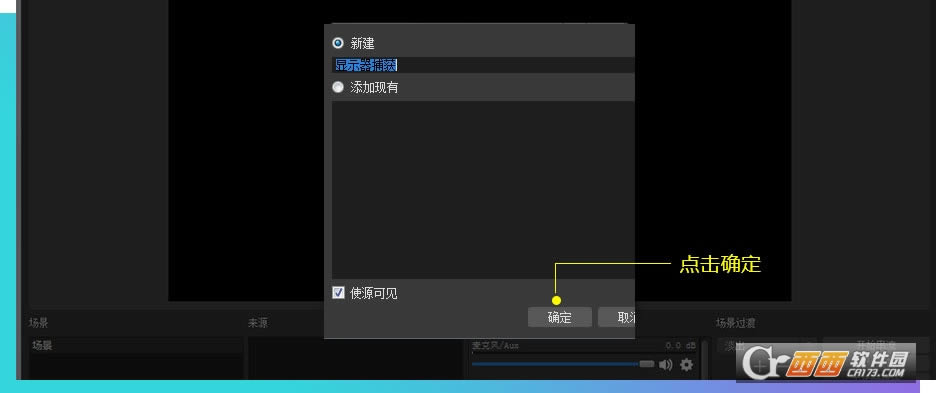This screenshot has width=936, height=393.
Task: Click the black preview canvas area
Action: tap(245, 149)
